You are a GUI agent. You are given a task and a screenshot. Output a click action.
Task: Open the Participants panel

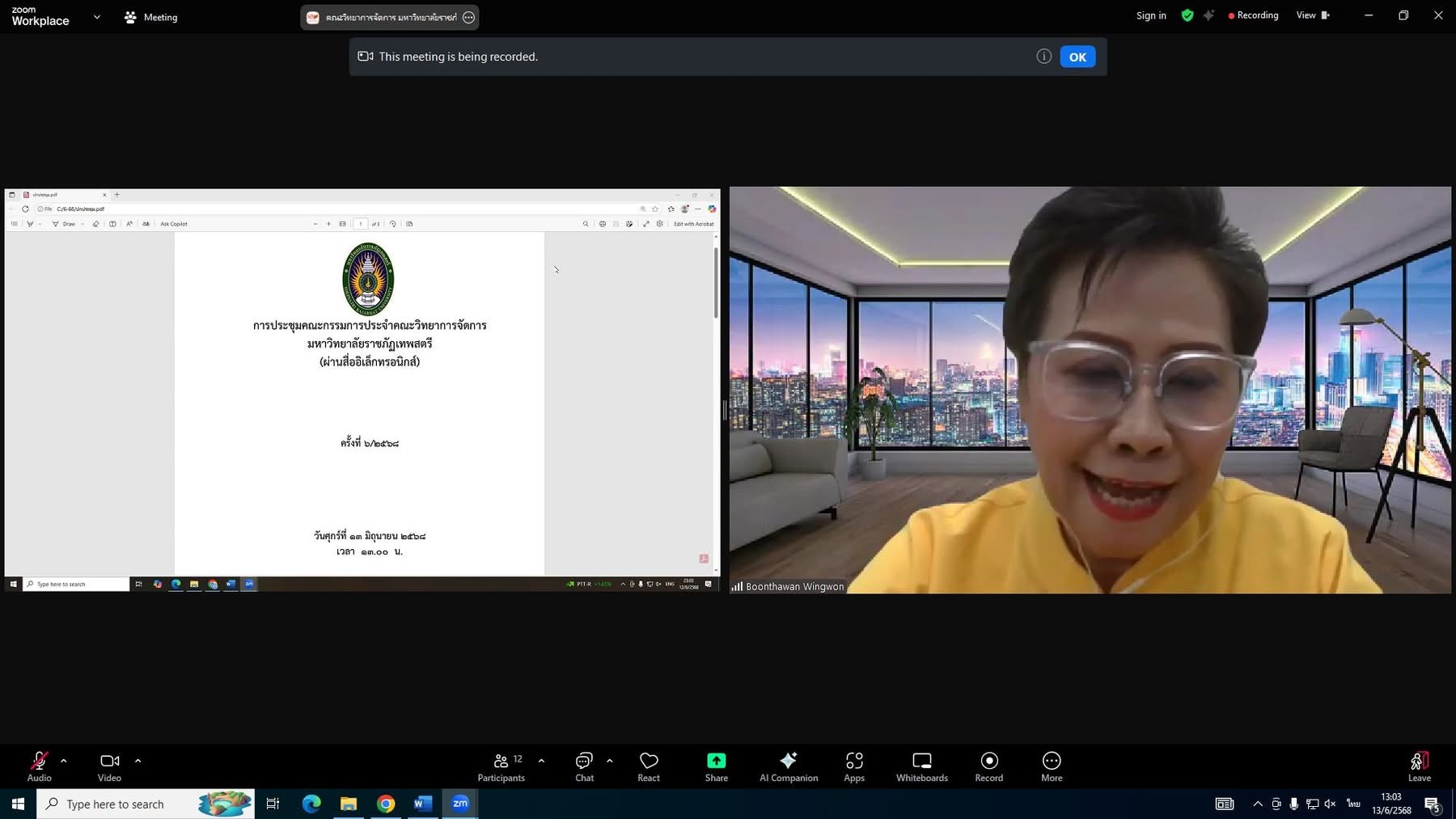(x=502, y=766)
